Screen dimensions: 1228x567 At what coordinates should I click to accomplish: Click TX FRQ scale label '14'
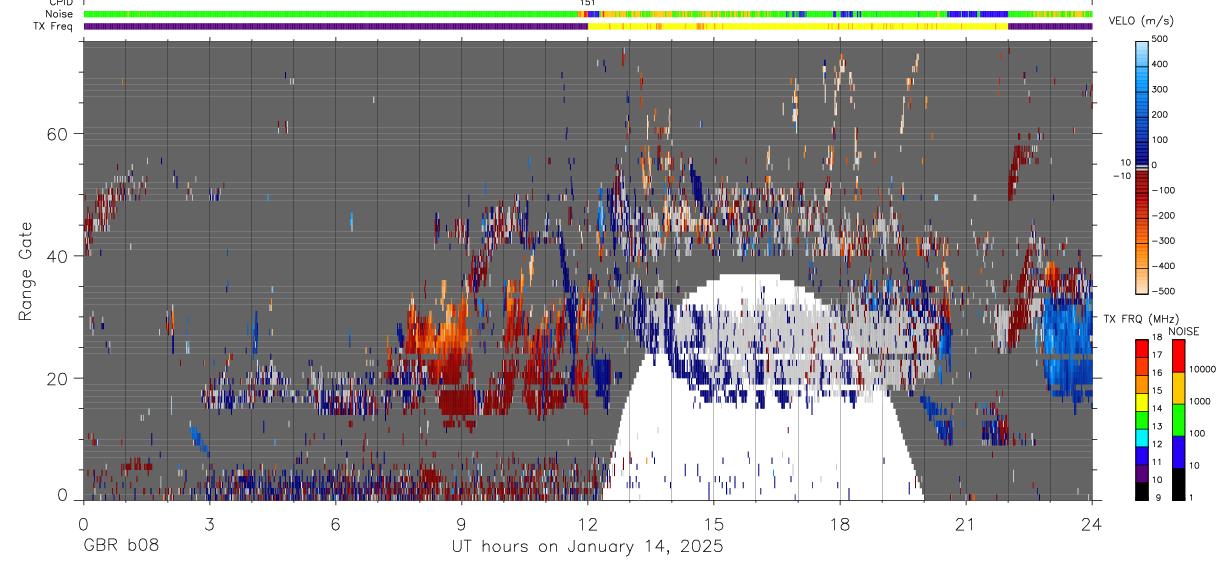pyautogui.click(x=1158, y=409)
